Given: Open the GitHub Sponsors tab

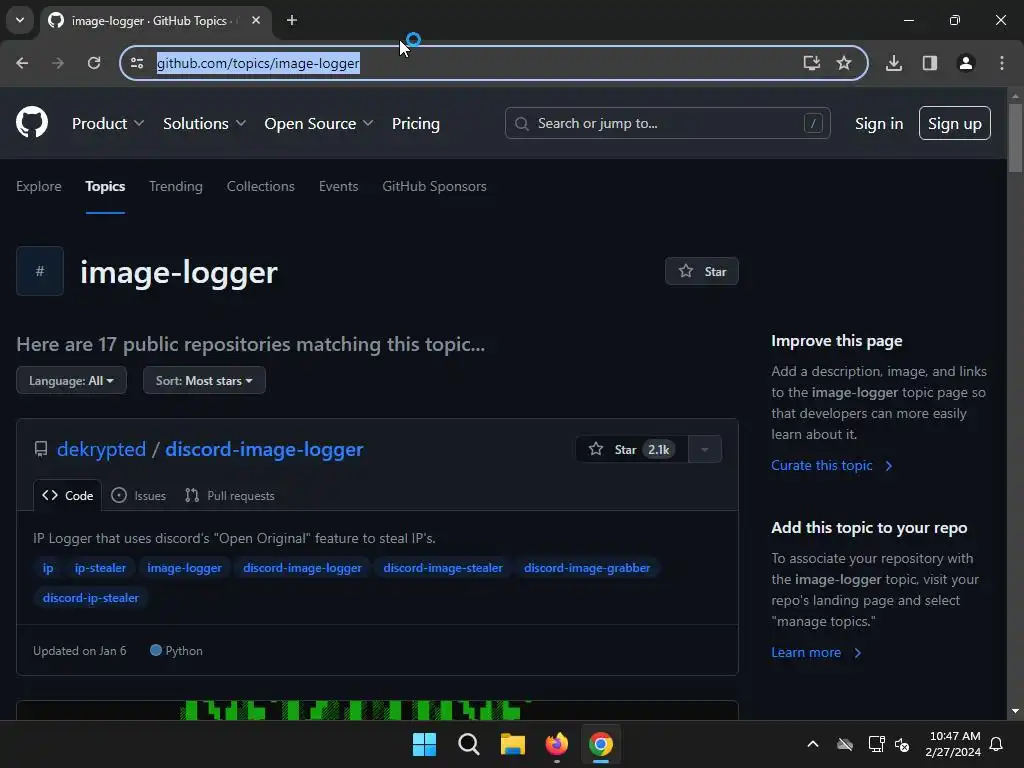Looking at the screenshot, I should click(434, 186).
